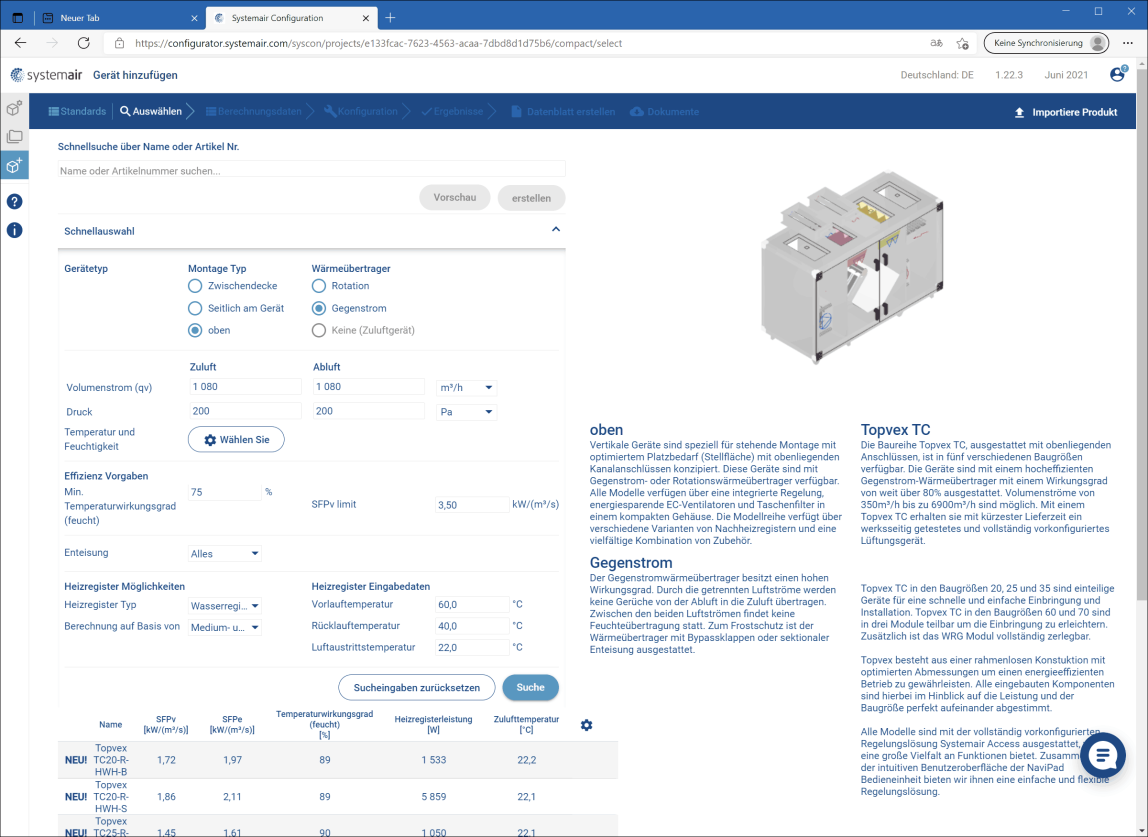View site lock information icon
Image resolution: width=1148 pixels, height=837 pixels.
coord(119,43)
